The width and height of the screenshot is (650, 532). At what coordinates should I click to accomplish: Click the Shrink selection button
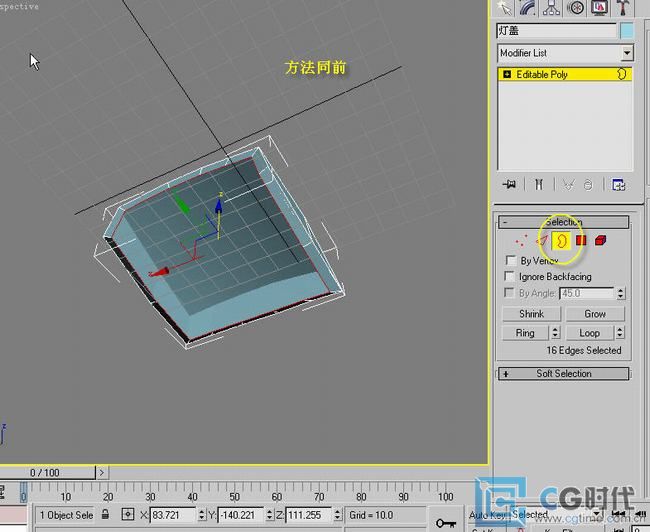[531, 314]
